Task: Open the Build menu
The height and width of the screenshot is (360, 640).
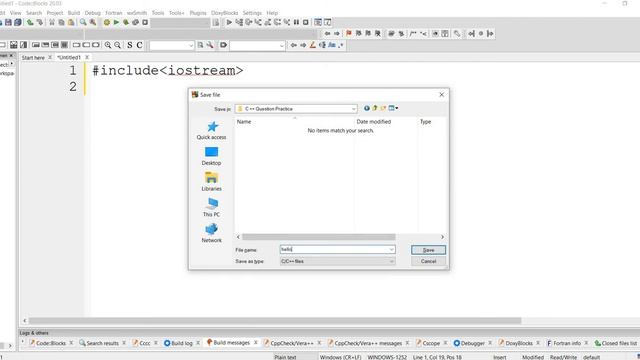Action: (74, 13)
